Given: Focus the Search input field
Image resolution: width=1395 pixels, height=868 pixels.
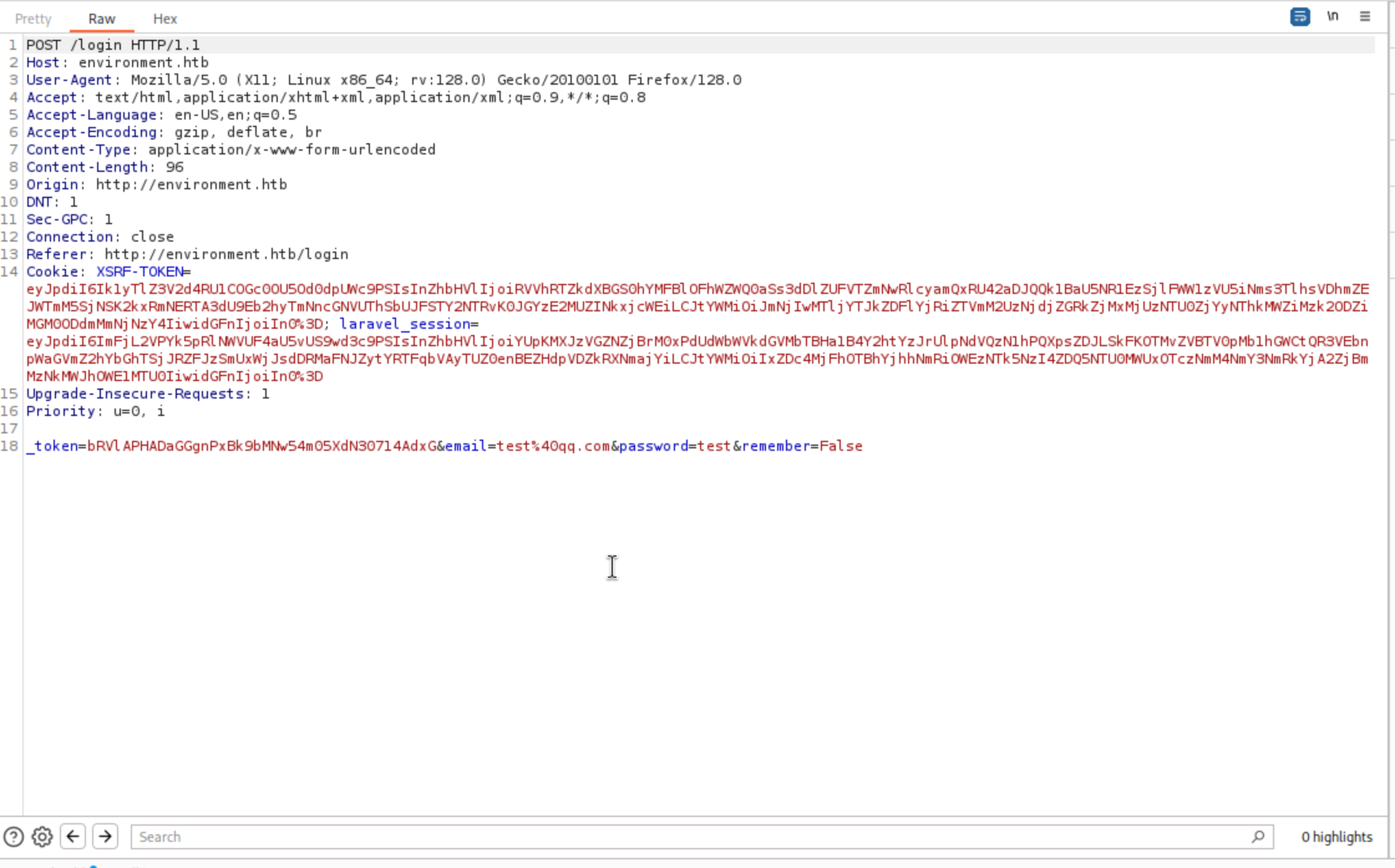Looking at the screenshot, I should (x=685, y=836).
